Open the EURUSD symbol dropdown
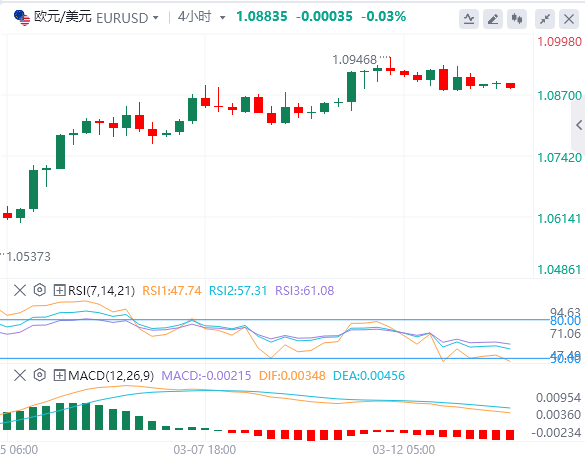 pyautogui.click(x=128, y=18)
